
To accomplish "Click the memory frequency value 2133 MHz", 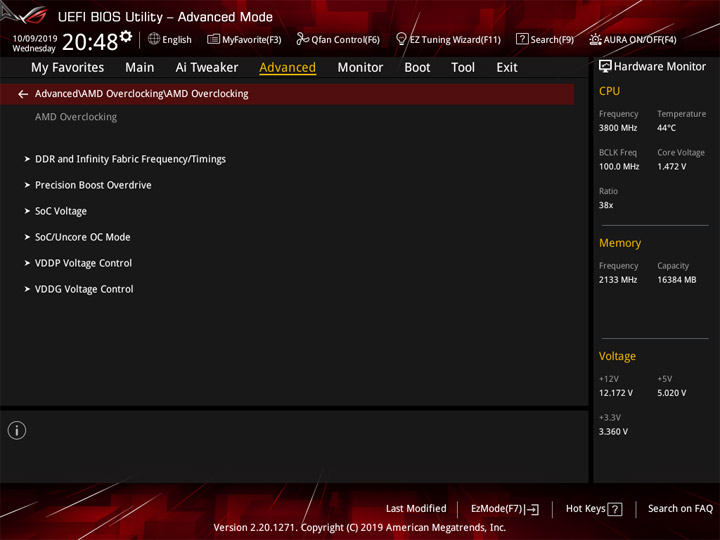I will pos(618,280).
